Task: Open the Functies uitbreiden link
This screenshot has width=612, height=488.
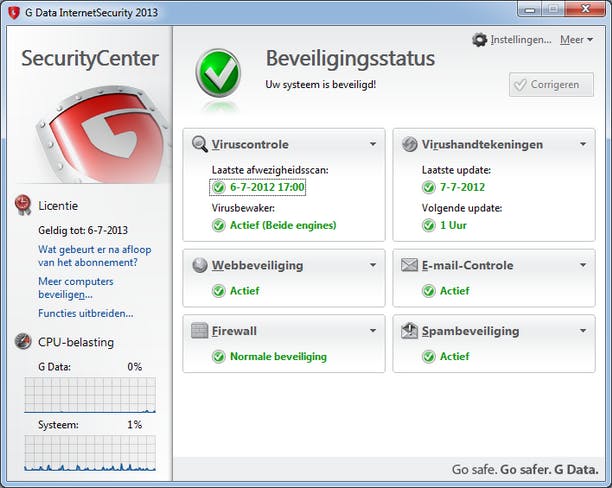Action: [x=85, y=313]
